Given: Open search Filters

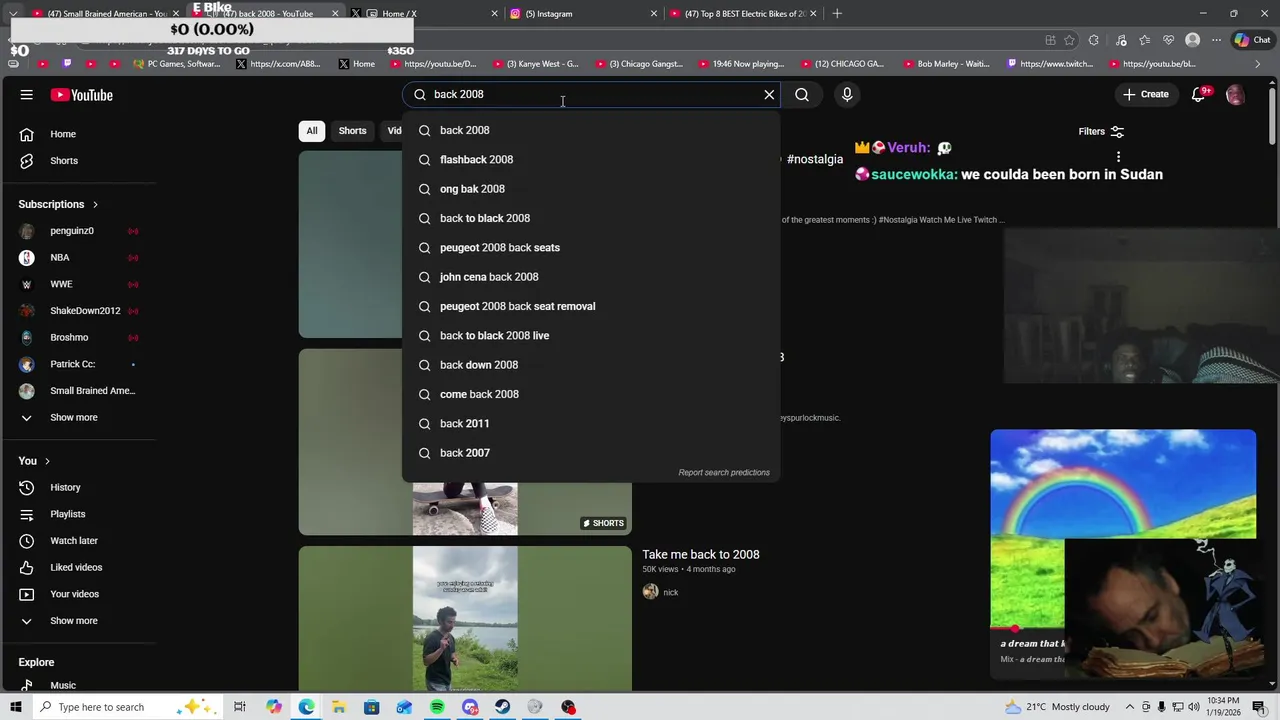Looking at the screenshot, I should 1101,131.
